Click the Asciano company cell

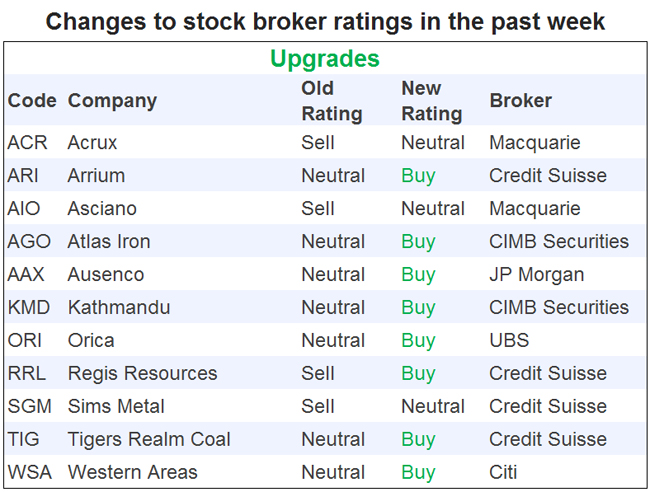tap(102, 209)
